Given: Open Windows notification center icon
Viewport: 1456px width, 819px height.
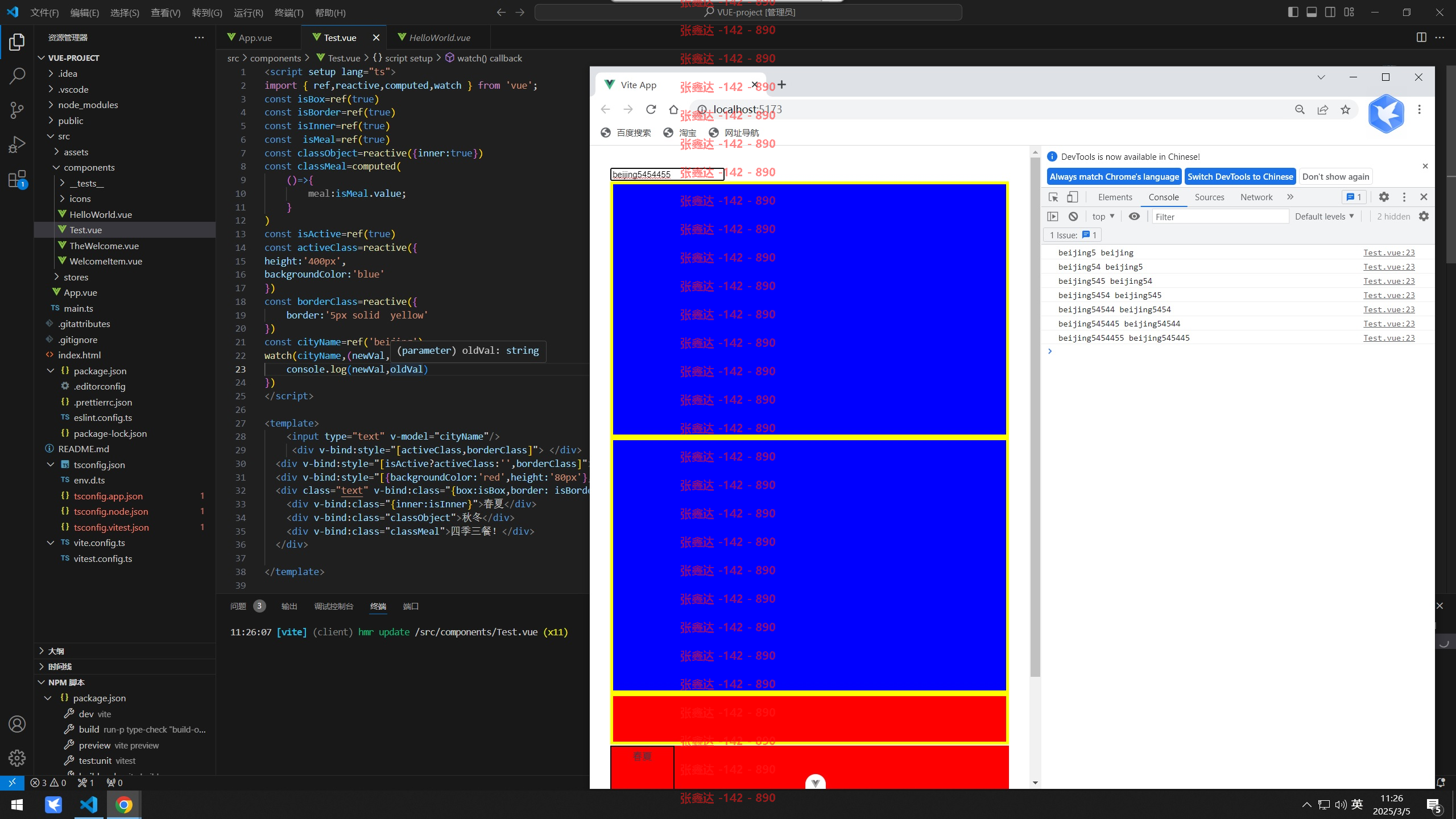Looking at the screenshot, I should pyautogui.click(x=1433, y=805).
